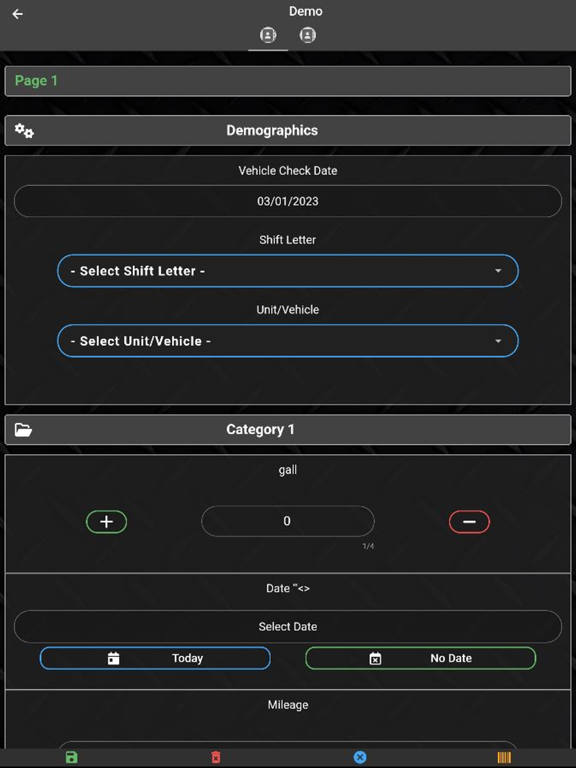Select the first page tab icon
This screenshot has height=768, width=576.
pos(268,35)
